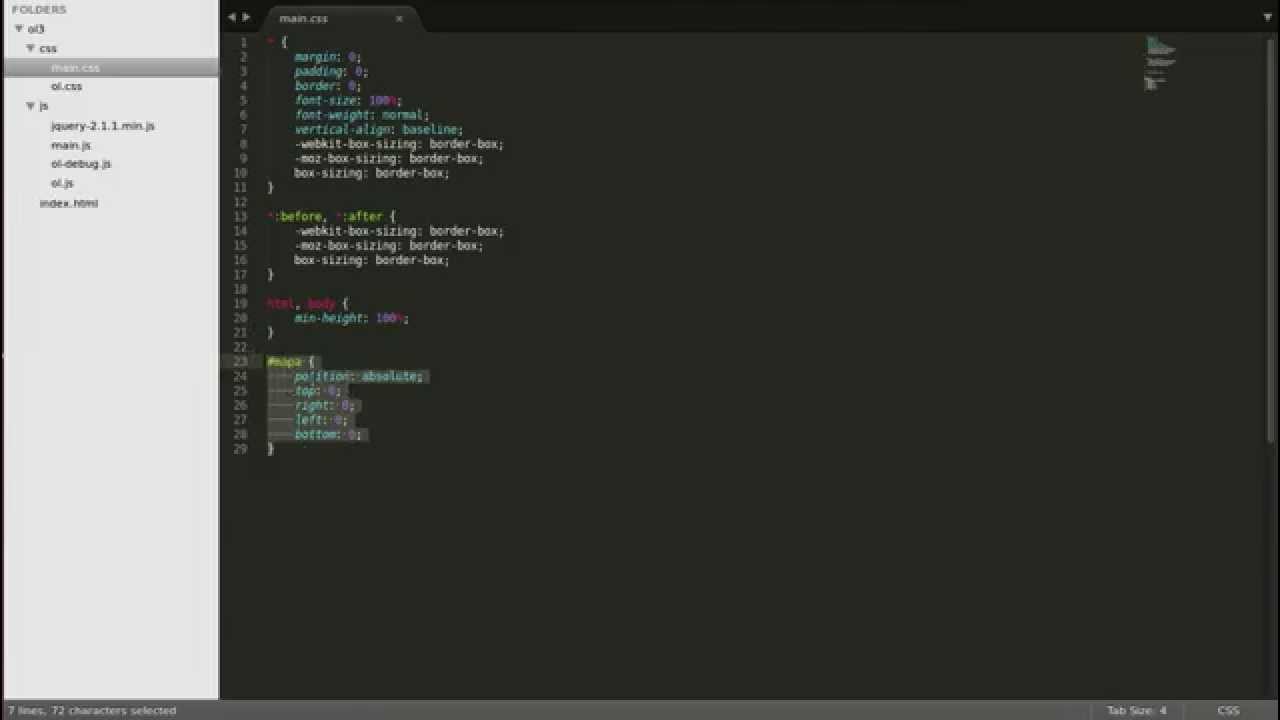Change Tab Size: 4 setting
The height and width of the screenshot is (720, 1280).
[1136, 710]
